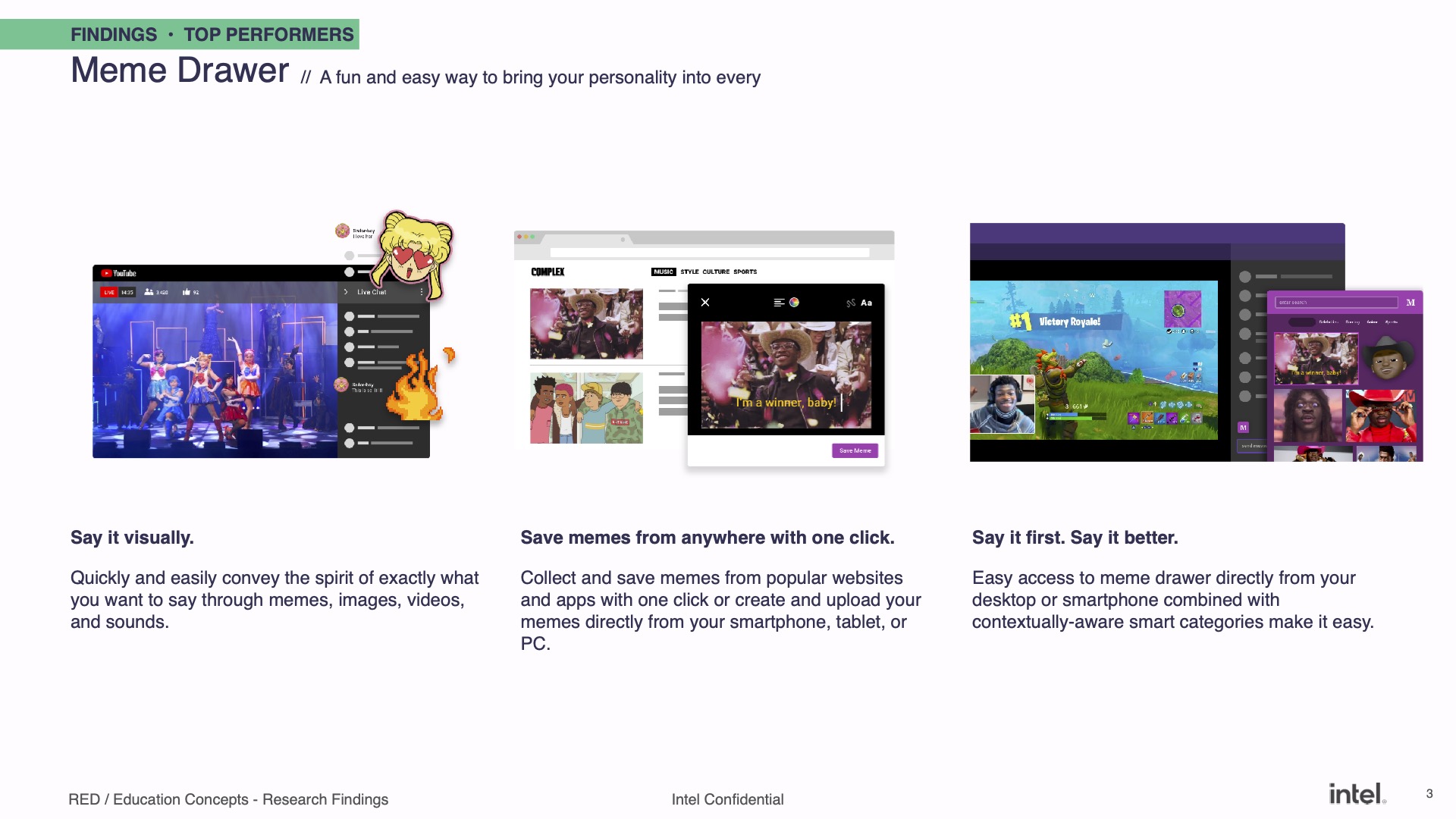Click the cartoon group article thumbnail on Complex
The image size is (1456, 819).
point(586,408)
